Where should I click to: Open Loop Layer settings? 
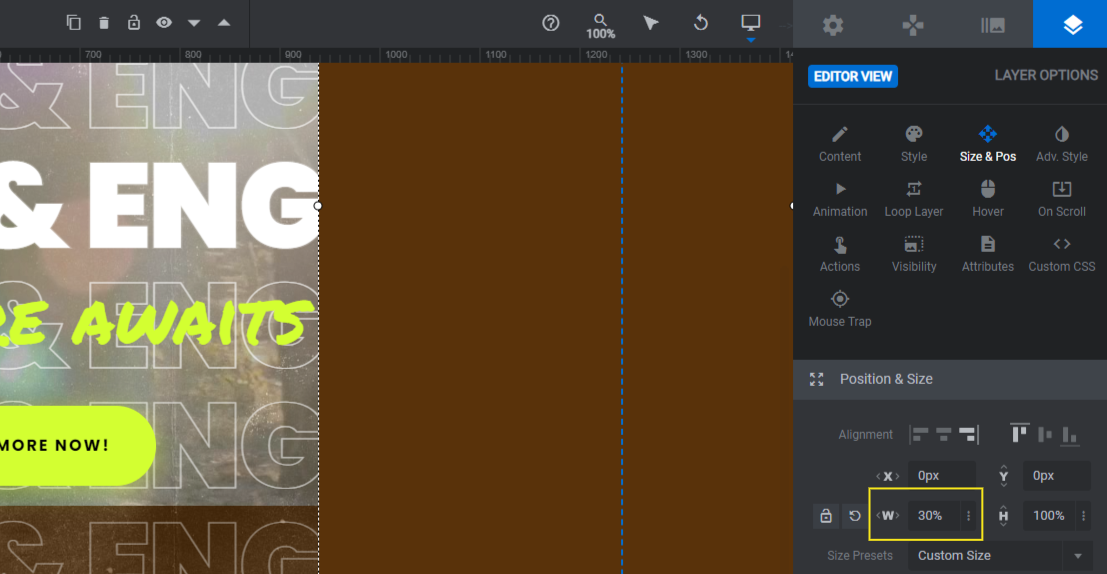point(914,198)
